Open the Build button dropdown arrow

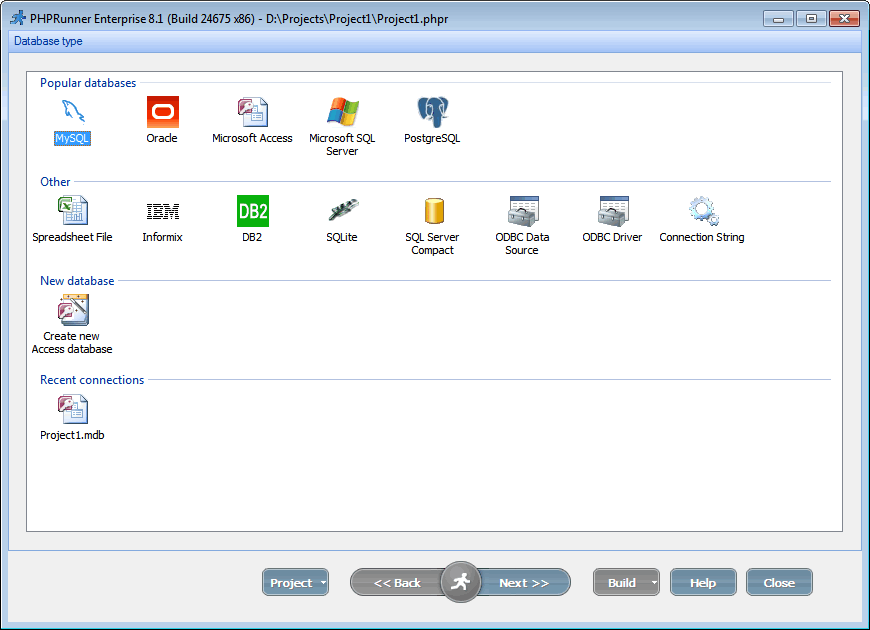(654, 583)
